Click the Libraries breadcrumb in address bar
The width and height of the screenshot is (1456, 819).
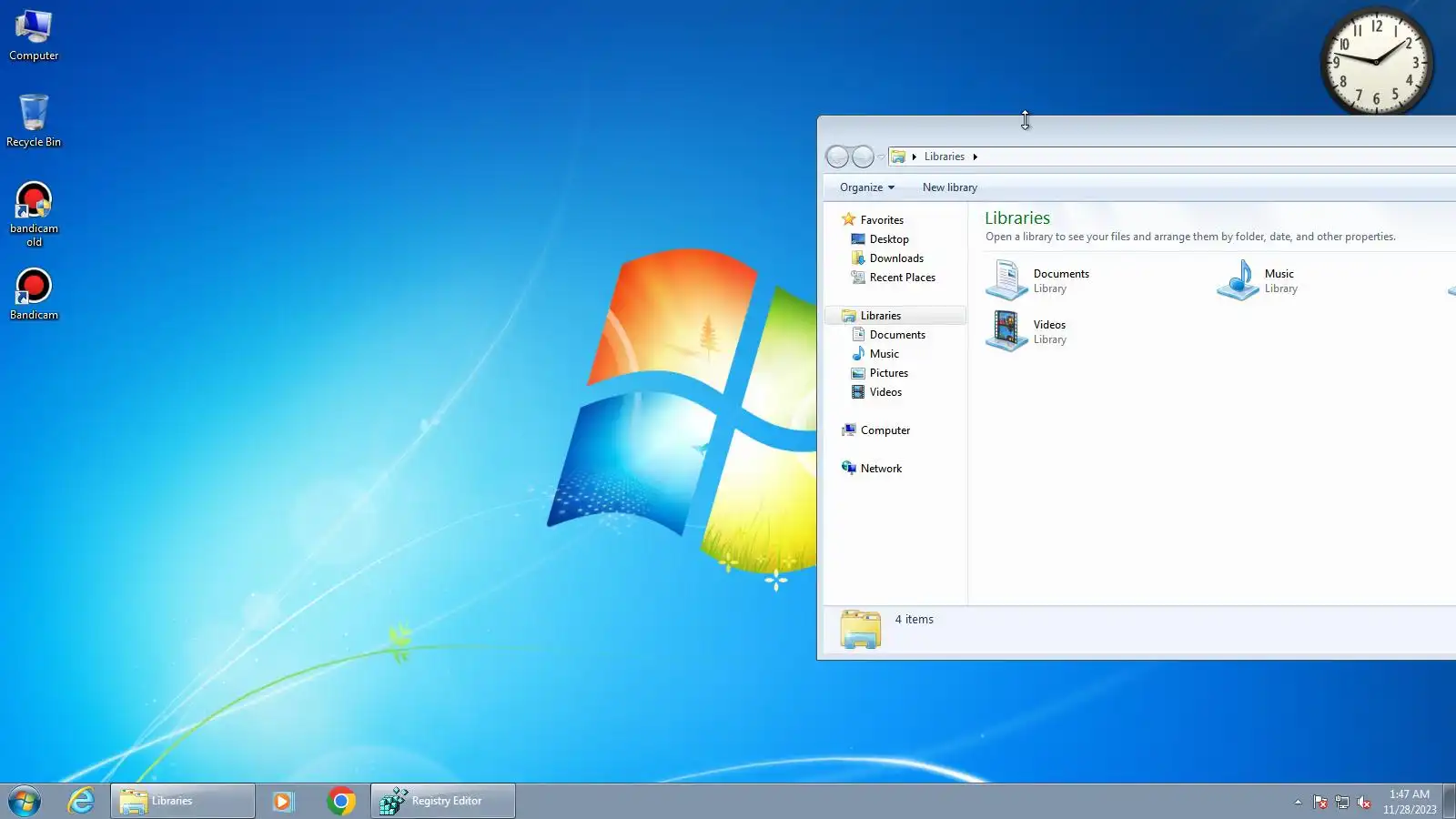[944, 157]
